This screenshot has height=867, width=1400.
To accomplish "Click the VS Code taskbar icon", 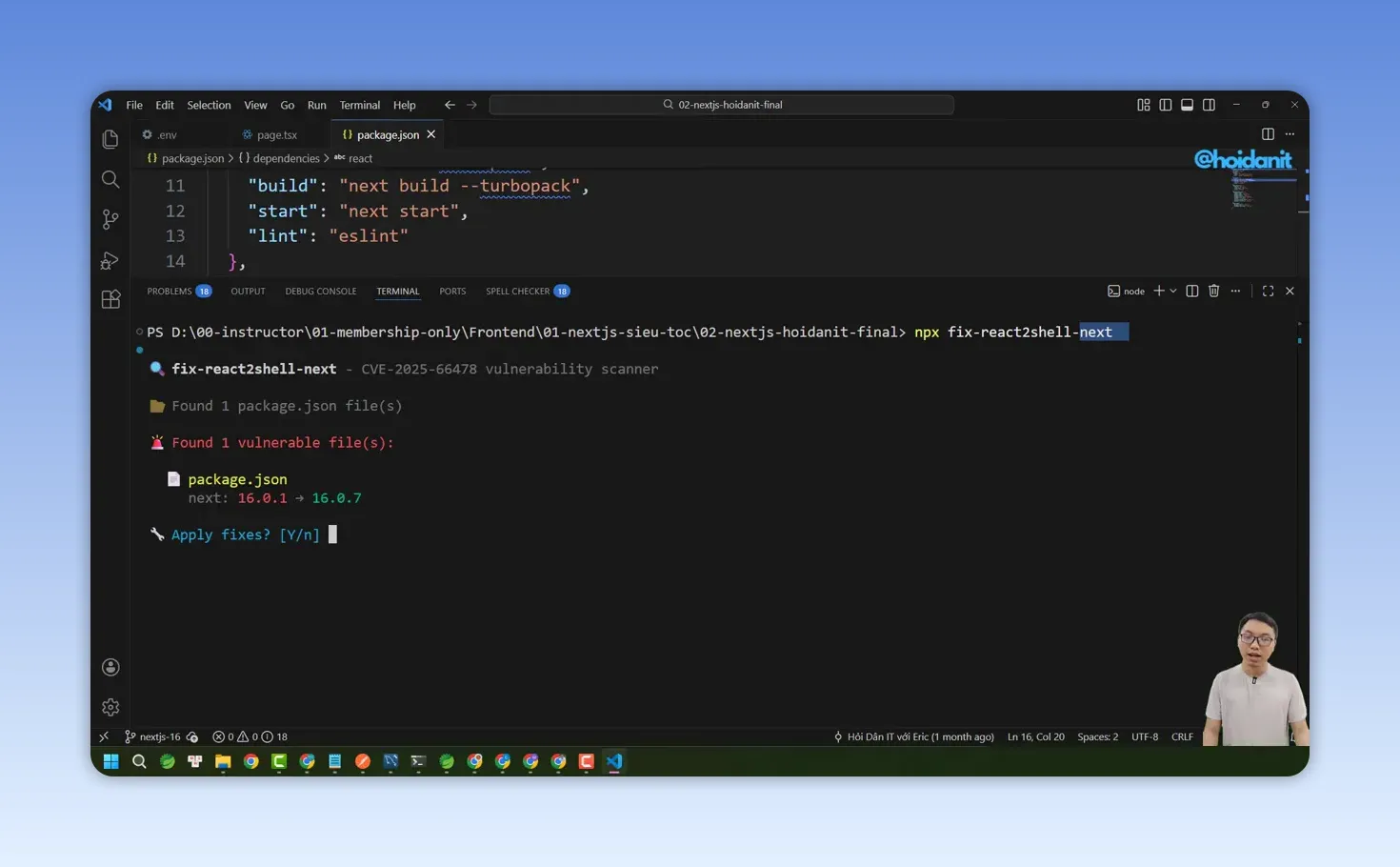I will 614,761.
